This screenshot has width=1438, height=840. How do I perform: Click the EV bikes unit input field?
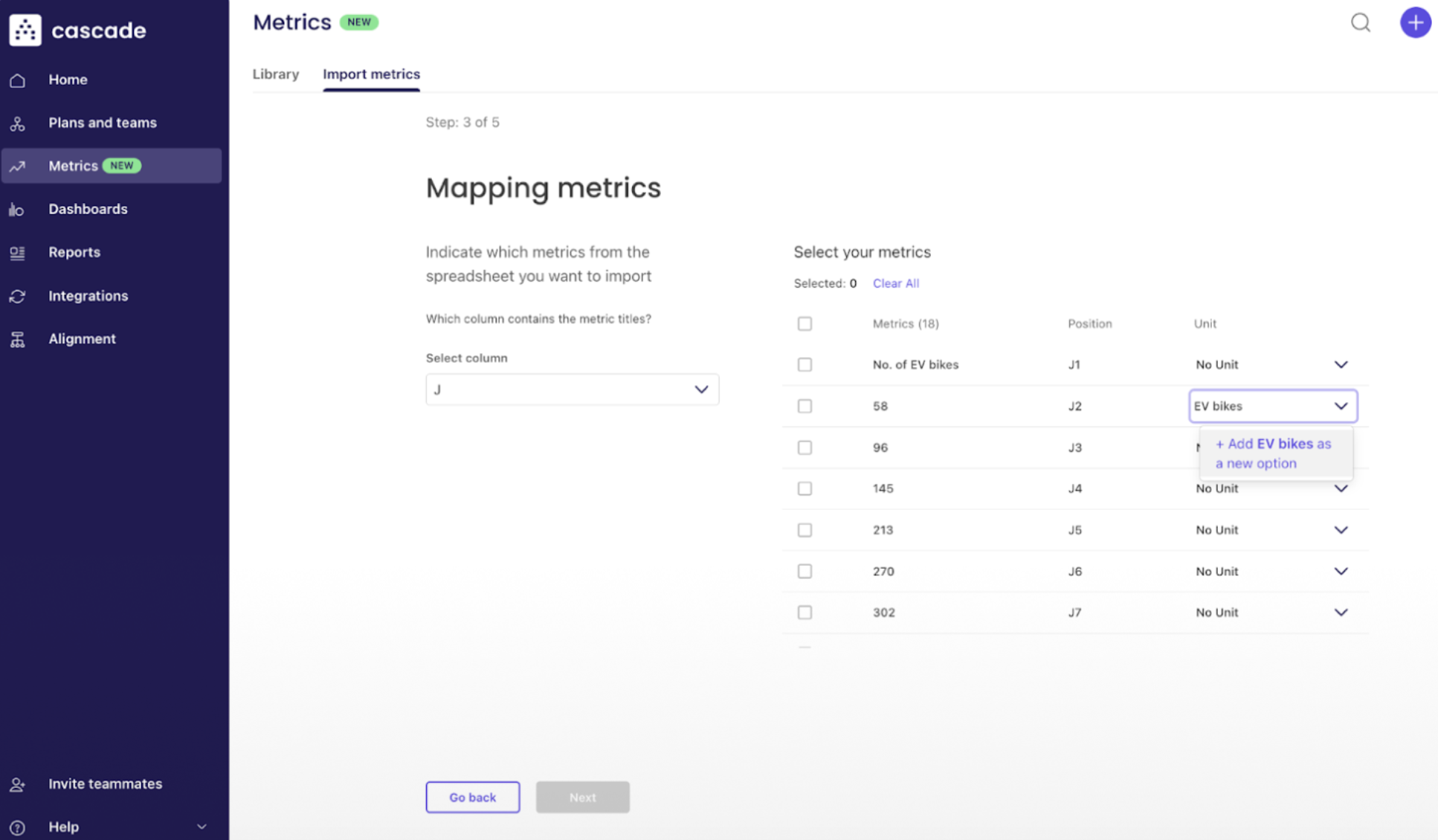pyautogui.click(x=1258, y=406)
